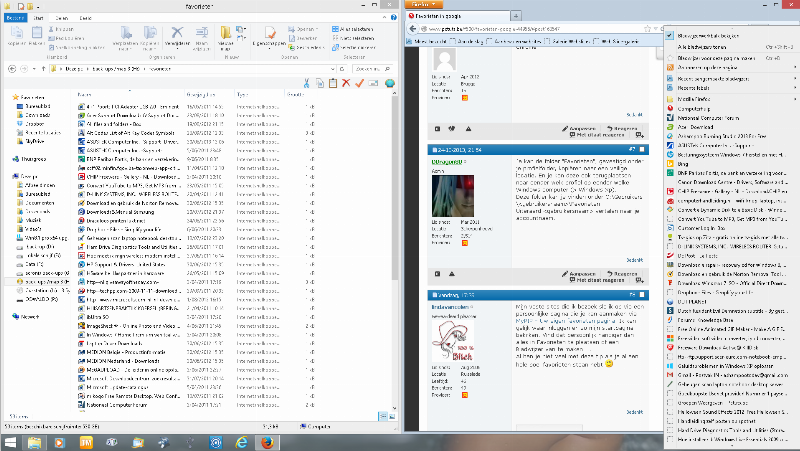Launch Firefox from the Windows taskbar
800x451 pixels.
tap(267, 440)
